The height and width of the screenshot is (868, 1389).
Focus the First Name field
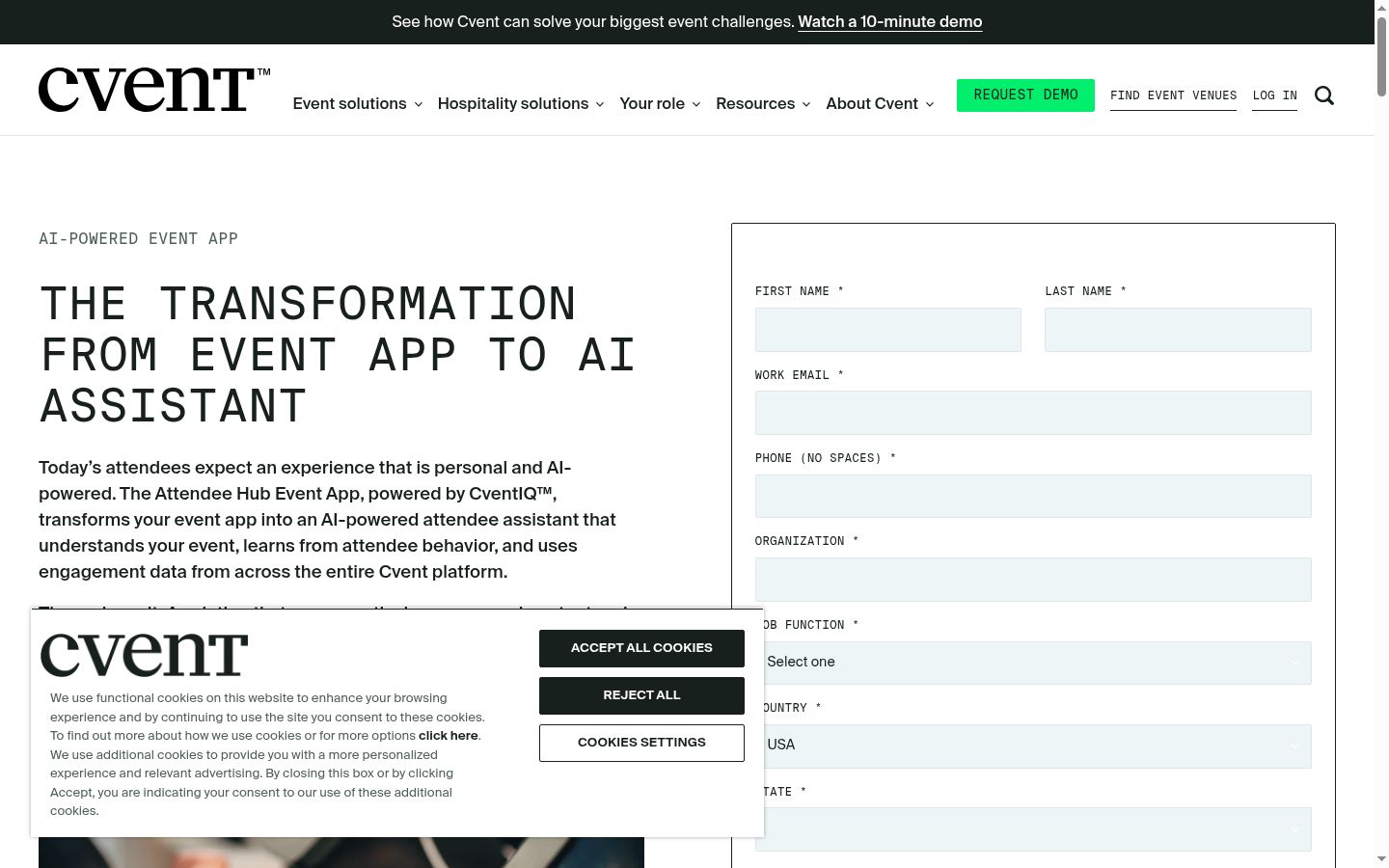[887, 330]
